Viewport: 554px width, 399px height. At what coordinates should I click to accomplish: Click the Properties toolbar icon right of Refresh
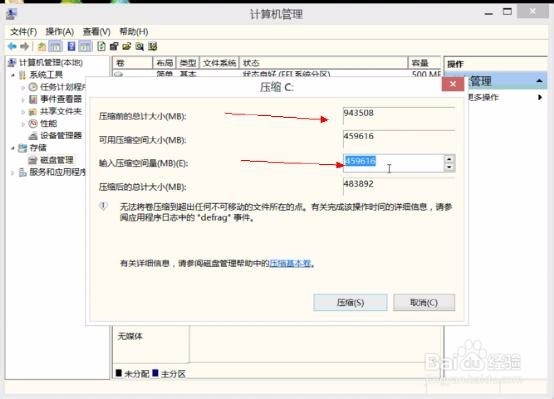pos(114,46)
